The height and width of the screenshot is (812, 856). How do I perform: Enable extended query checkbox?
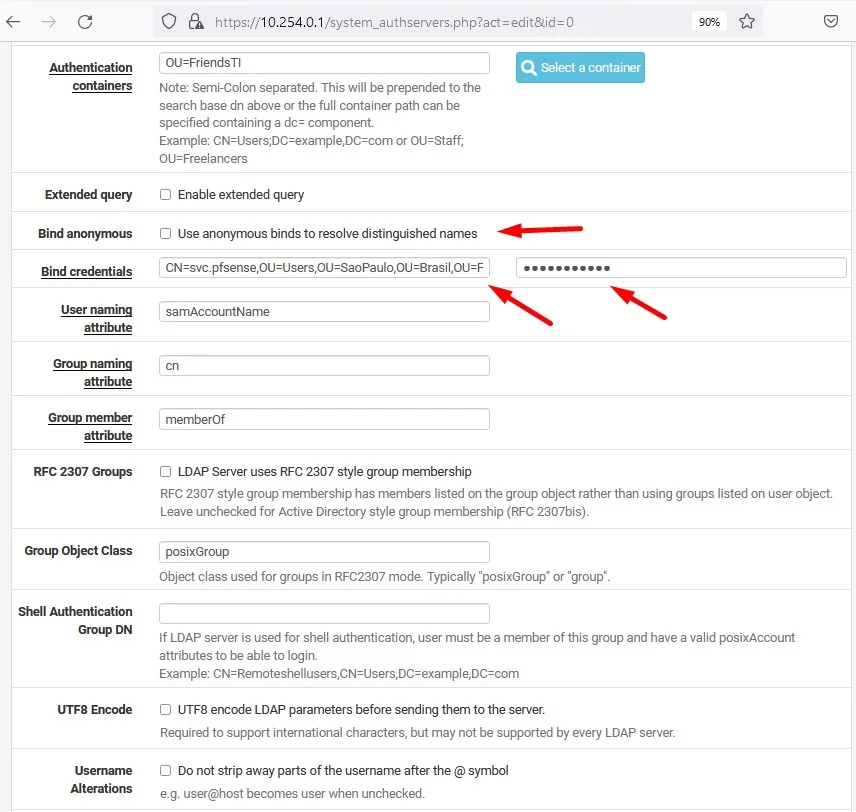coord(166,195)
